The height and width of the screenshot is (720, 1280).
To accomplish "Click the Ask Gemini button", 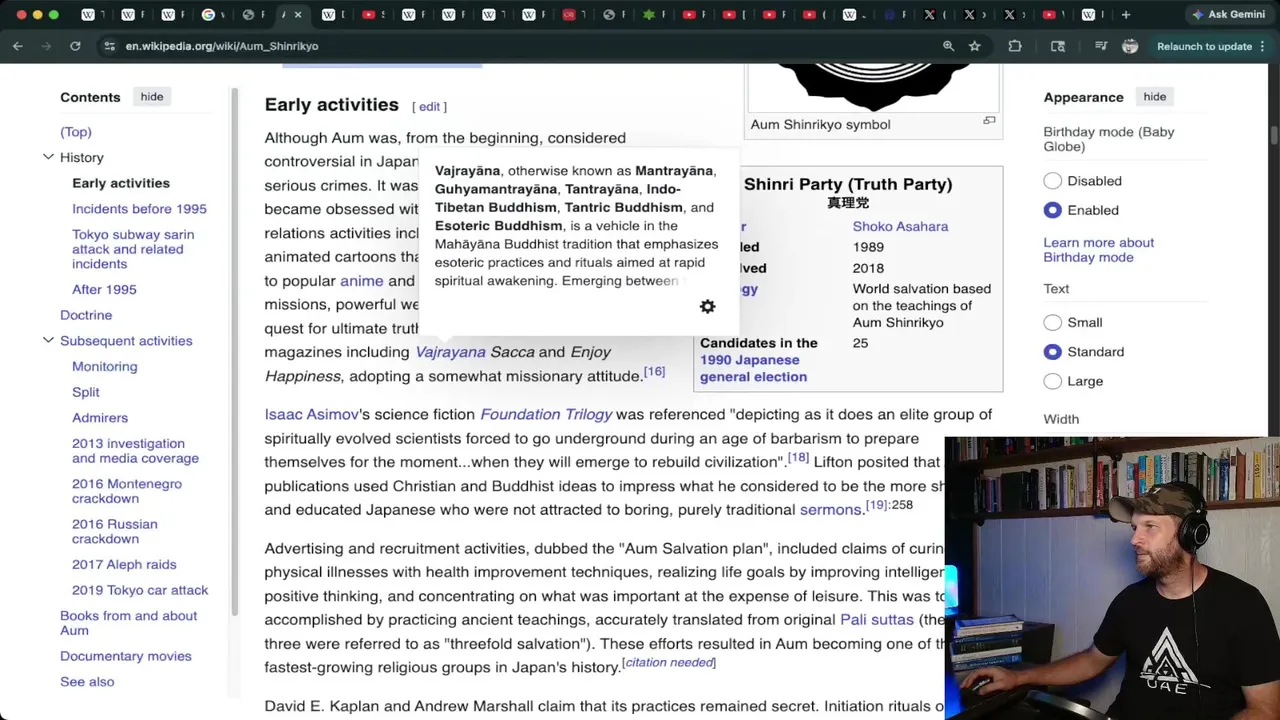I will click(1227, 15).
